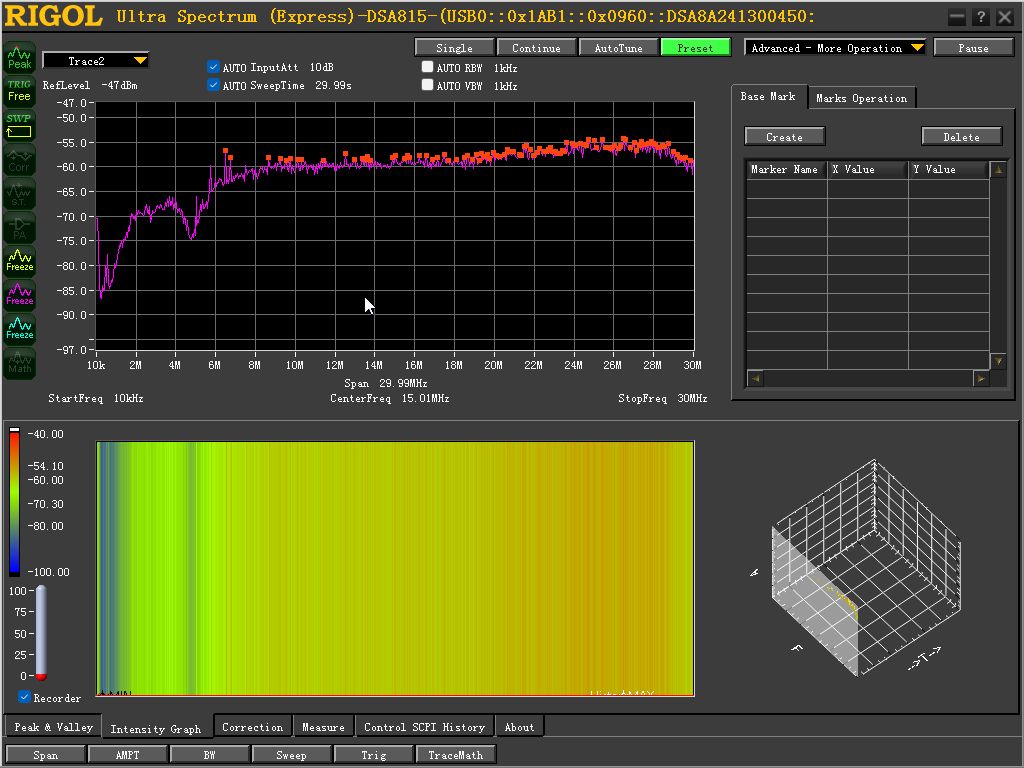Enable the AUTO RBW checkbox
The image size is (1024, 768).
point(427,67)
